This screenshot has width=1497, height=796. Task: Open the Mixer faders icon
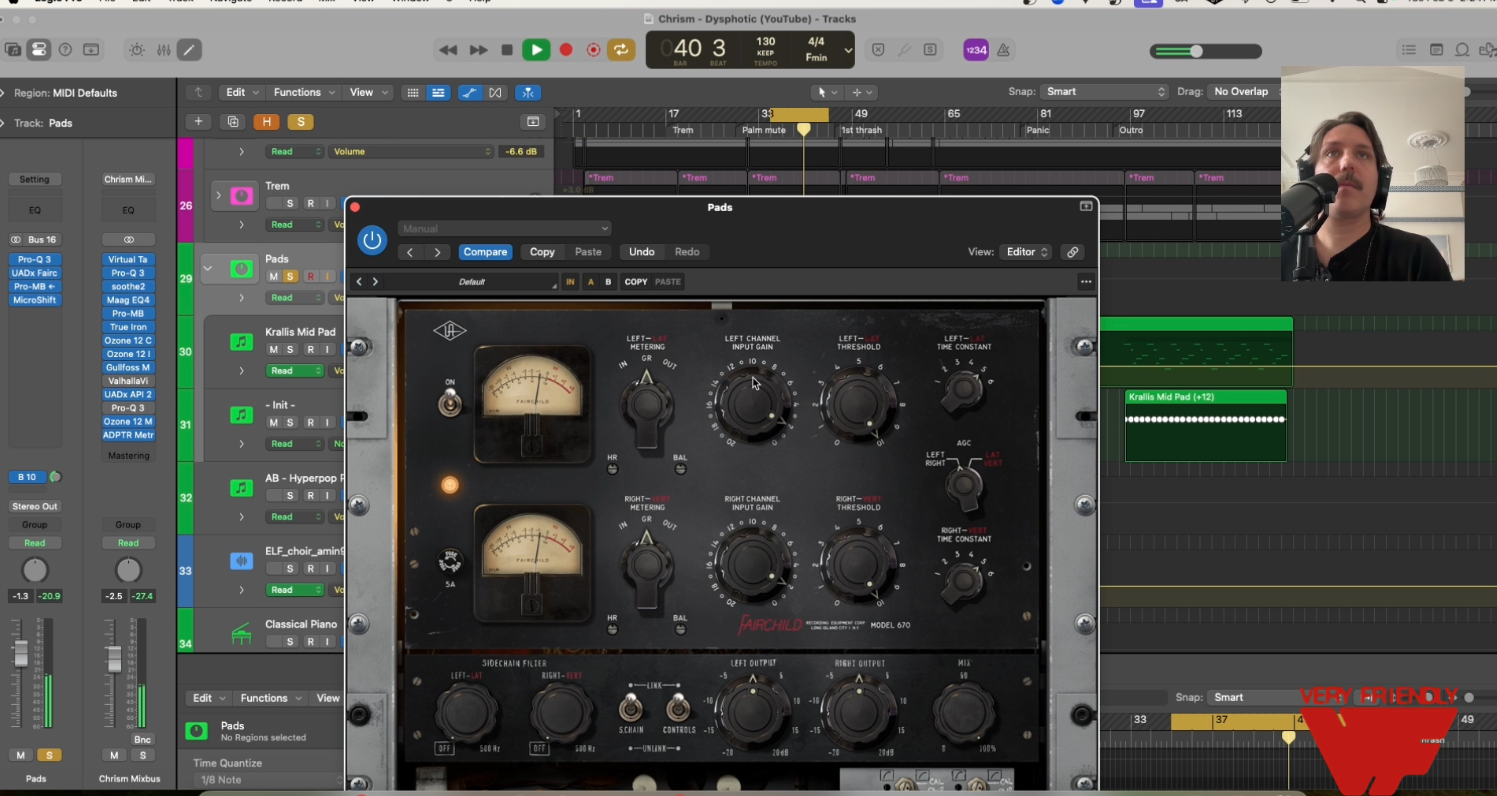tap(163, 49)
